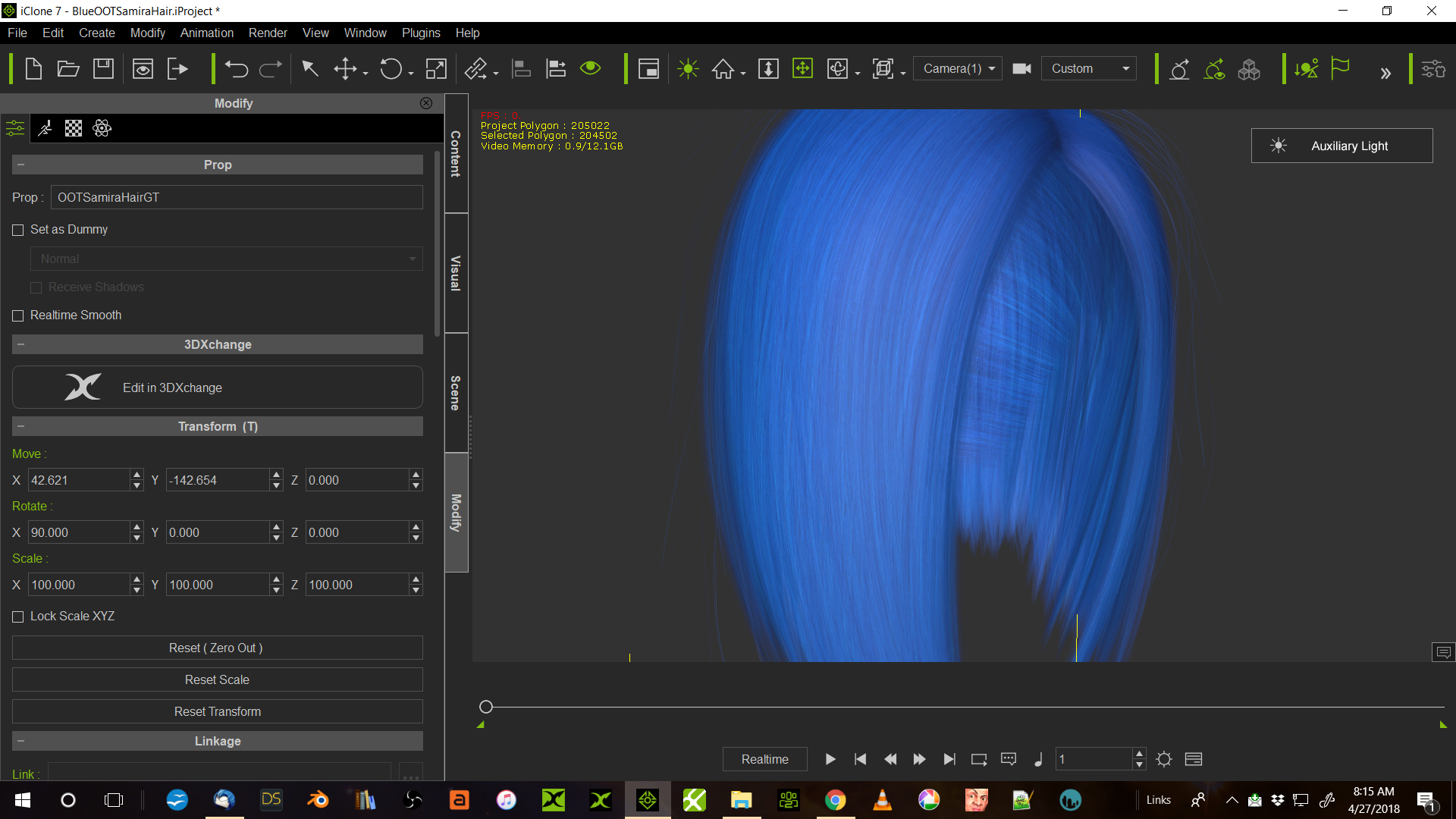
Task: Click the Prop name field OOTSamiraHairGT
Action: point(237,198)
